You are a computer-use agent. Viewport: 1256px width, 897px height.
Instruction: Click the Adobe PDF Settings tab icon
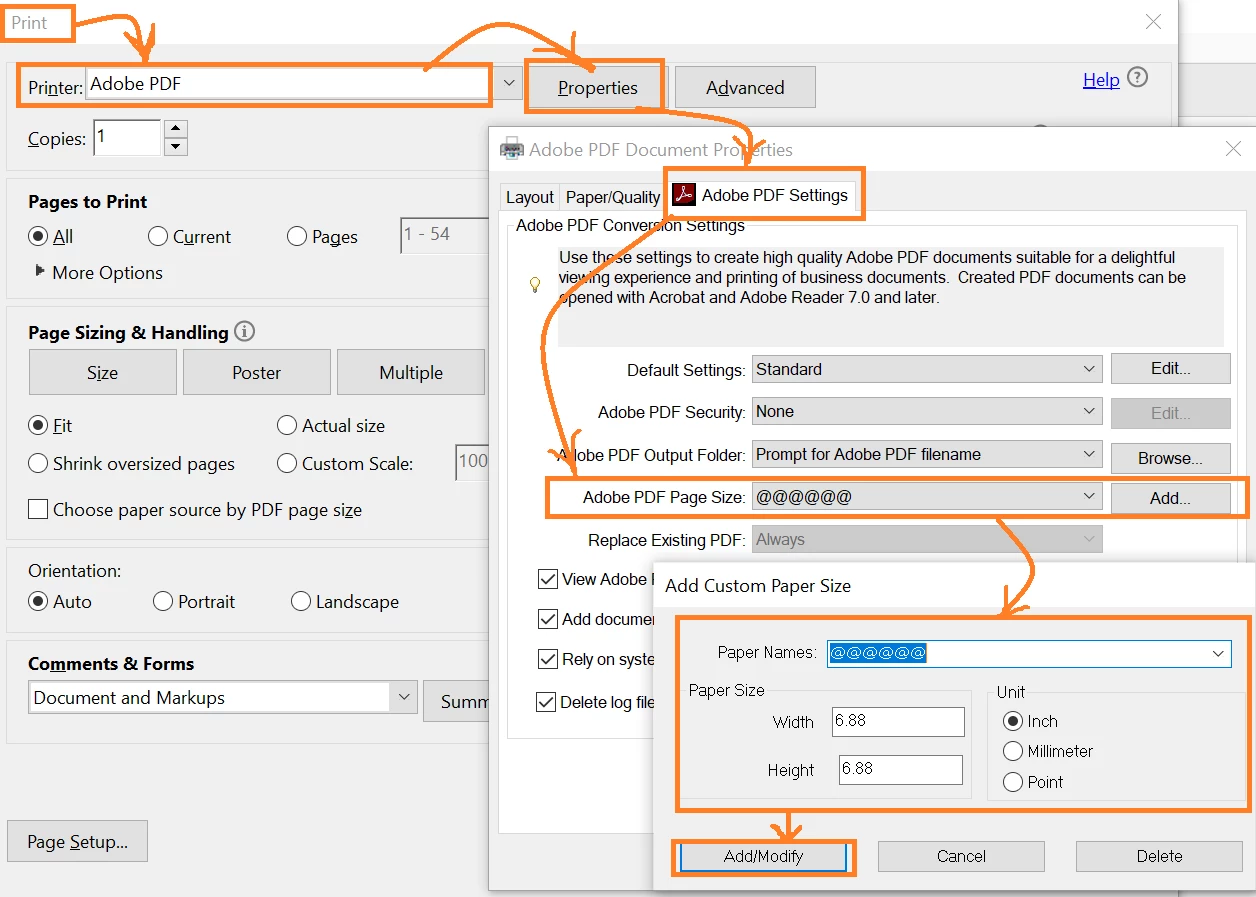coord(684,195)
